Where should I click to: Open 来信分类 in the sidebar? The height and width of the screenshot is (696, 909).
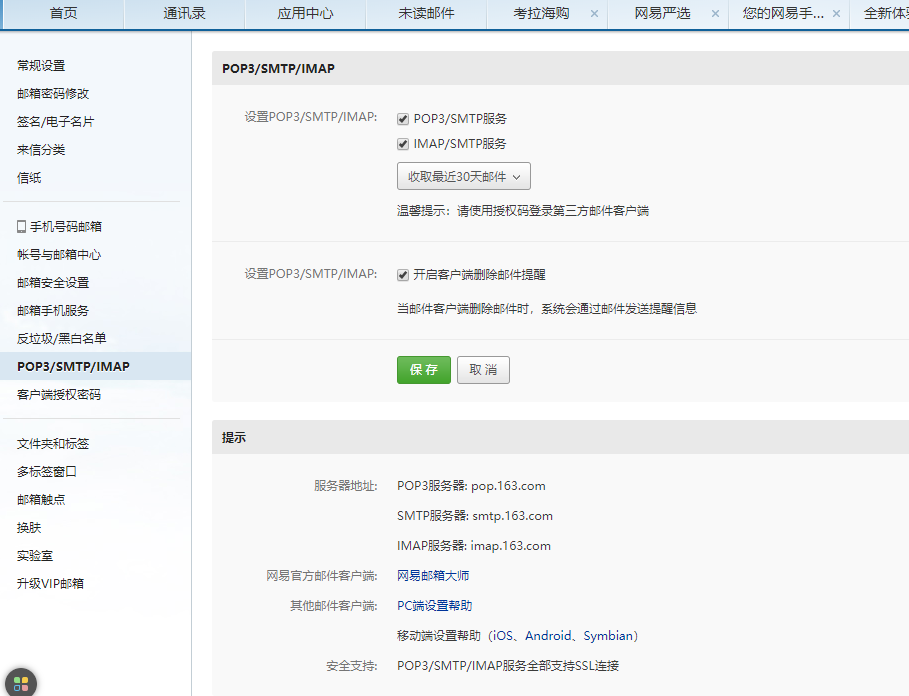[41, 150]
